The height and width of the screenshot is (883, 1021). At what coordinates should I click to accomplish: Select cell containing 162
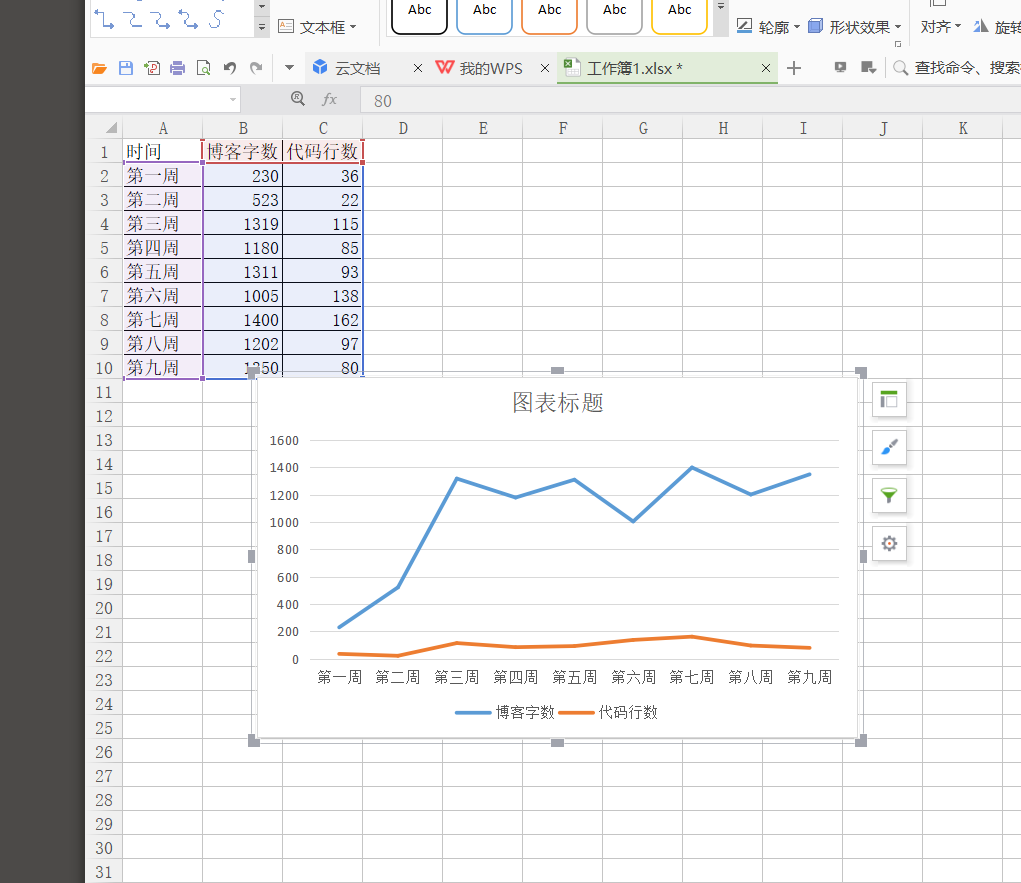click(322, 320)
